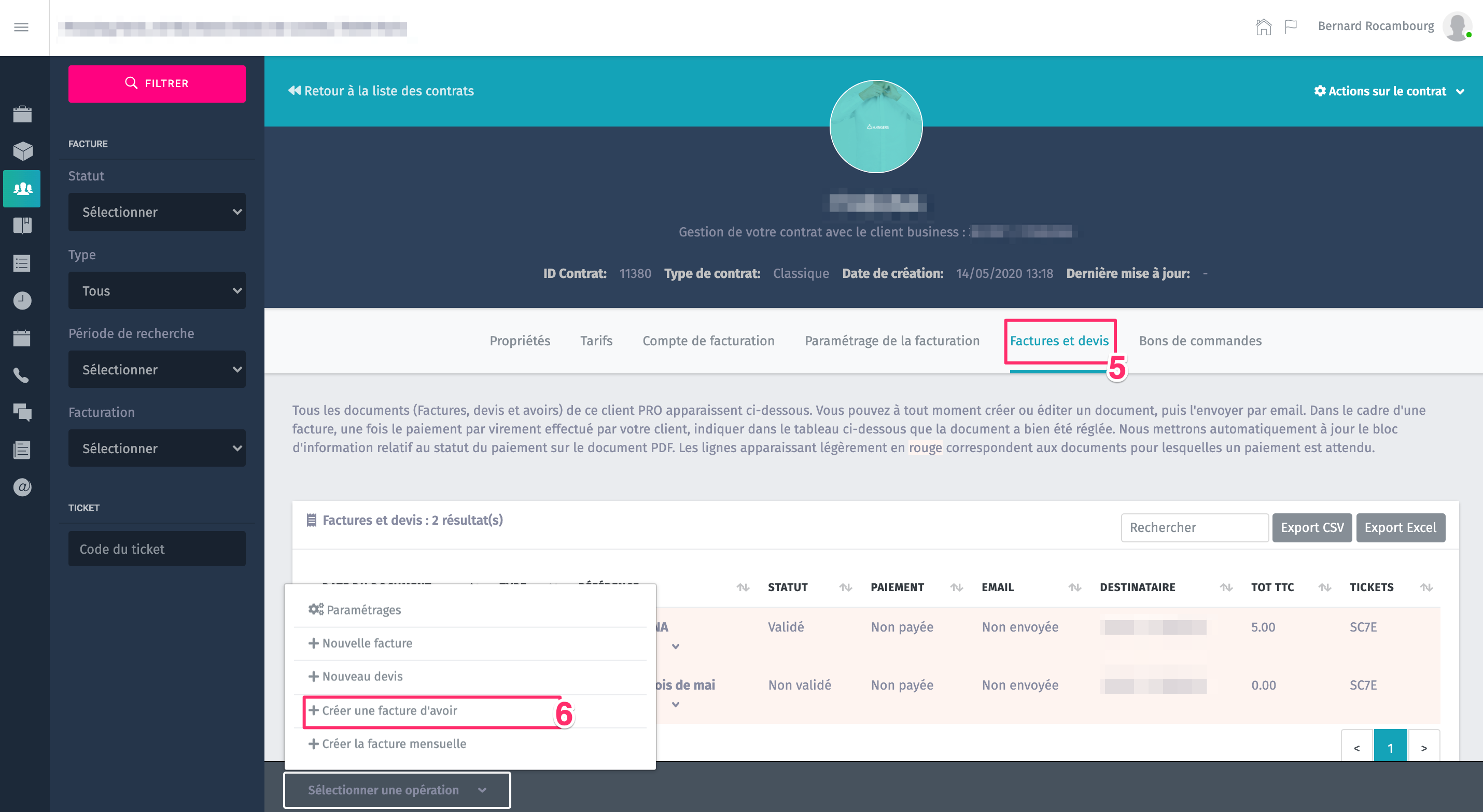Open the hamburger menu icon
Image resolution: width=1483 pixels, height=812 pixels.
[x=21, y=27]
